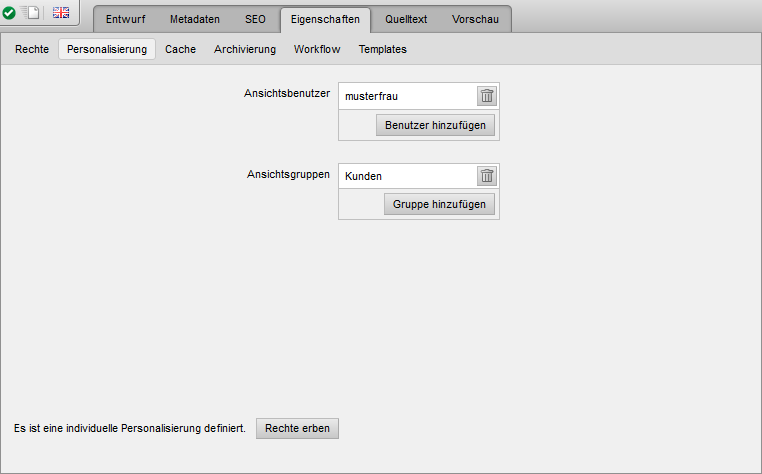Click the green checkmark status icon
The width and height of the screenshot is (762, 474).
9,13
